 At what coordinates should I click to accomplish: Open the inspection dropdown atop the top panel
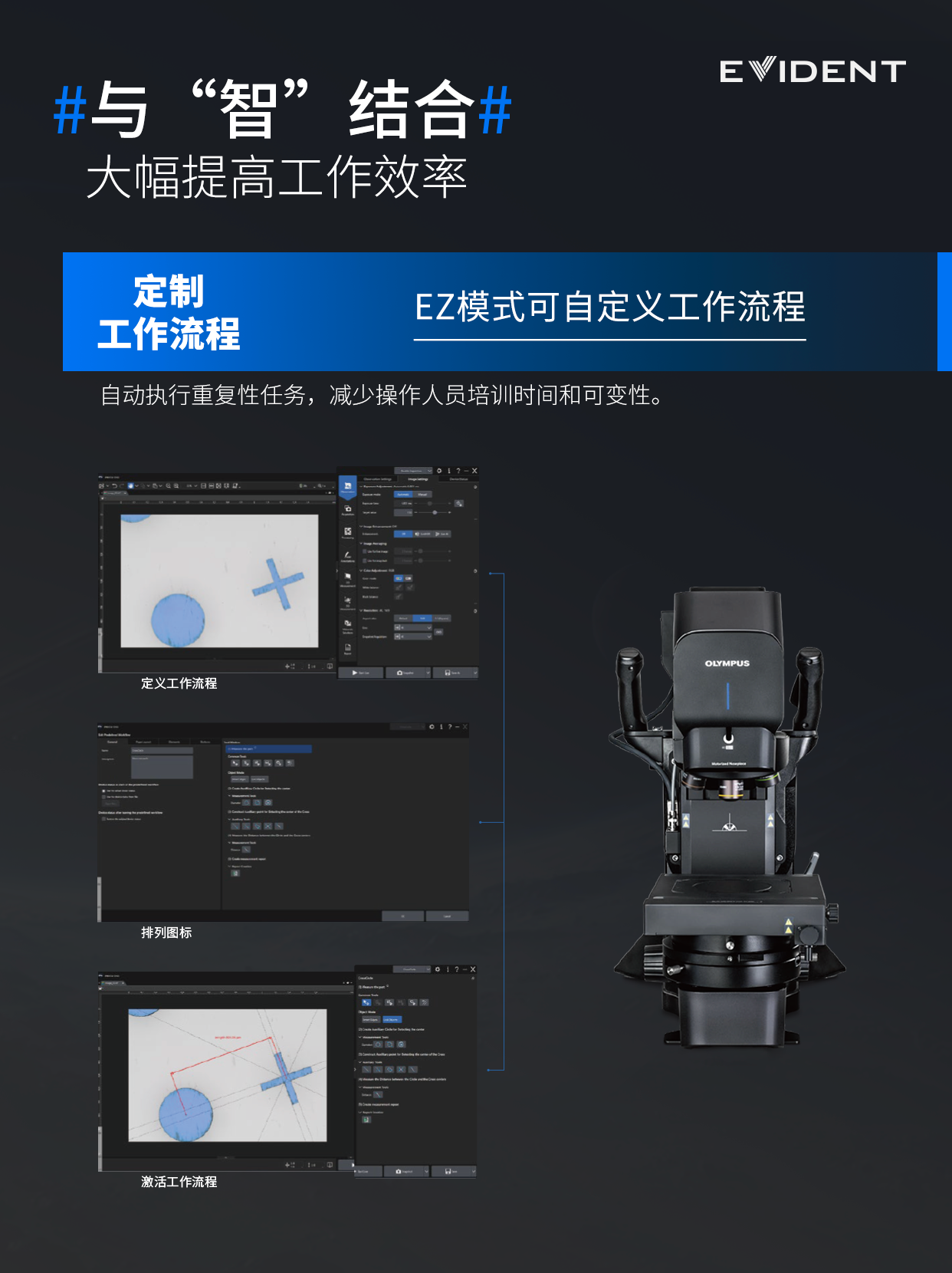(413, 471)
